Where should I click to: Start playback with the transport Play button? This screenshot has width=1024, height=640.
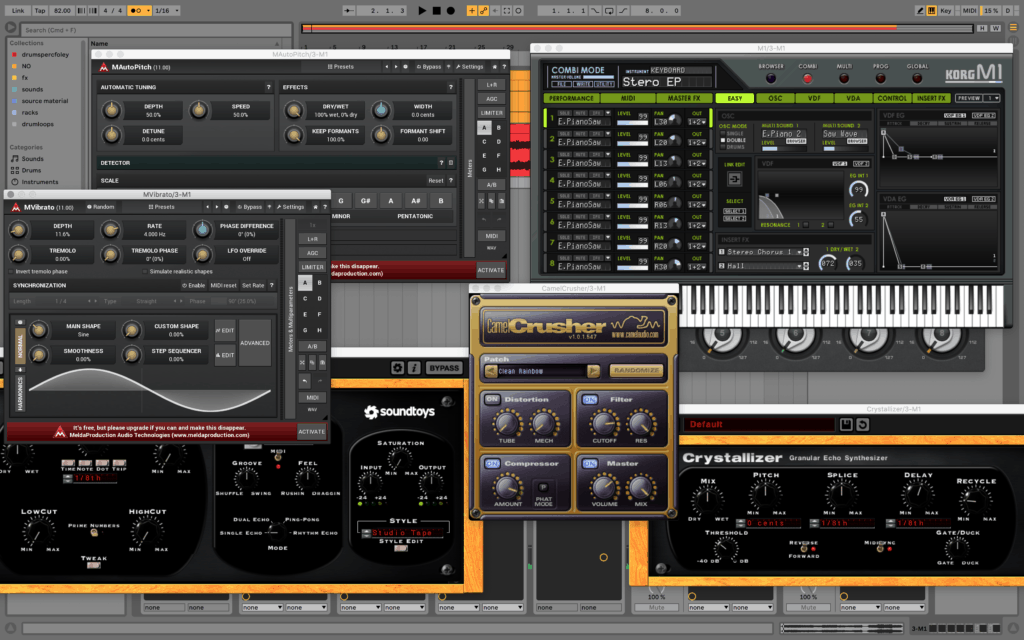pos(422,10)
